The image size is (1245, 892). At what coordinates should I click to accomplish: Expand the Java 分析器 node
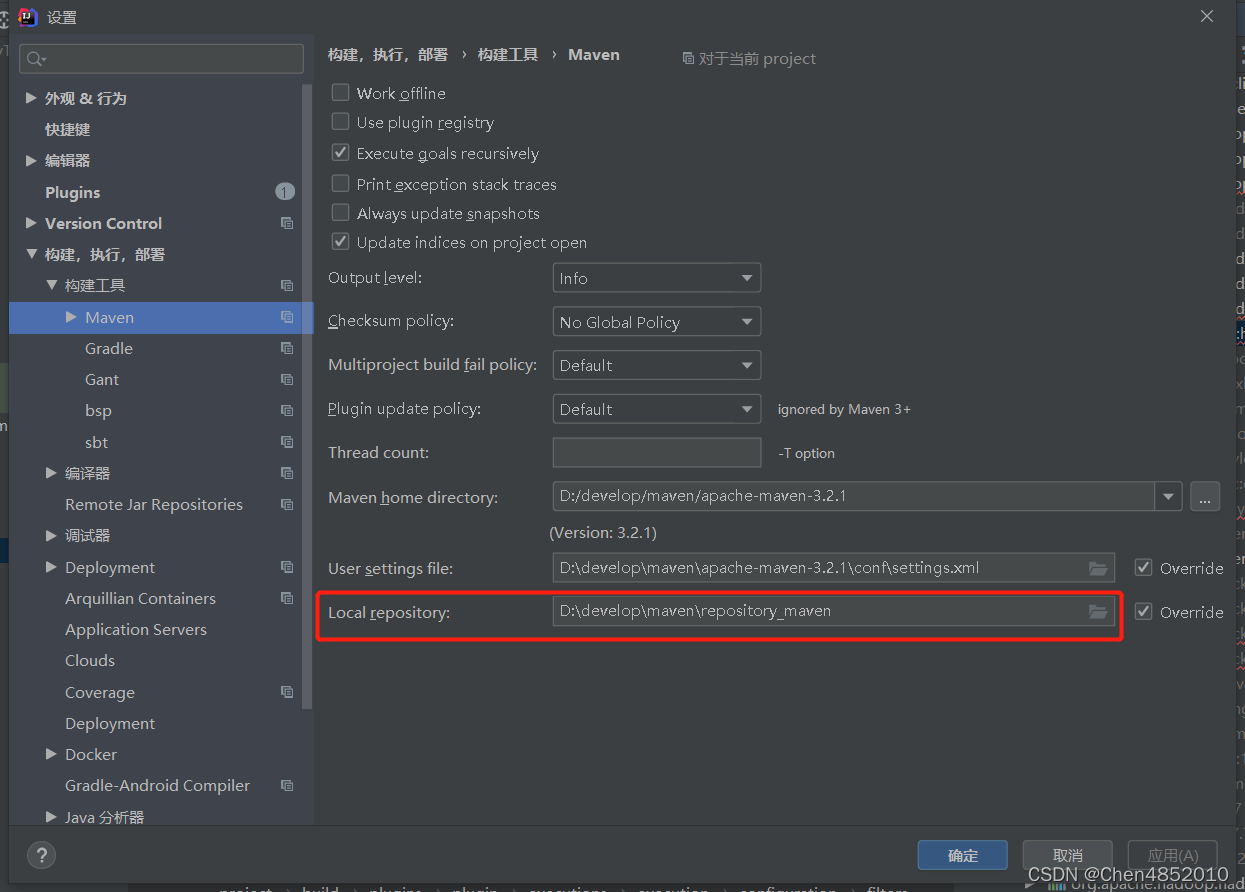[51, 817]
